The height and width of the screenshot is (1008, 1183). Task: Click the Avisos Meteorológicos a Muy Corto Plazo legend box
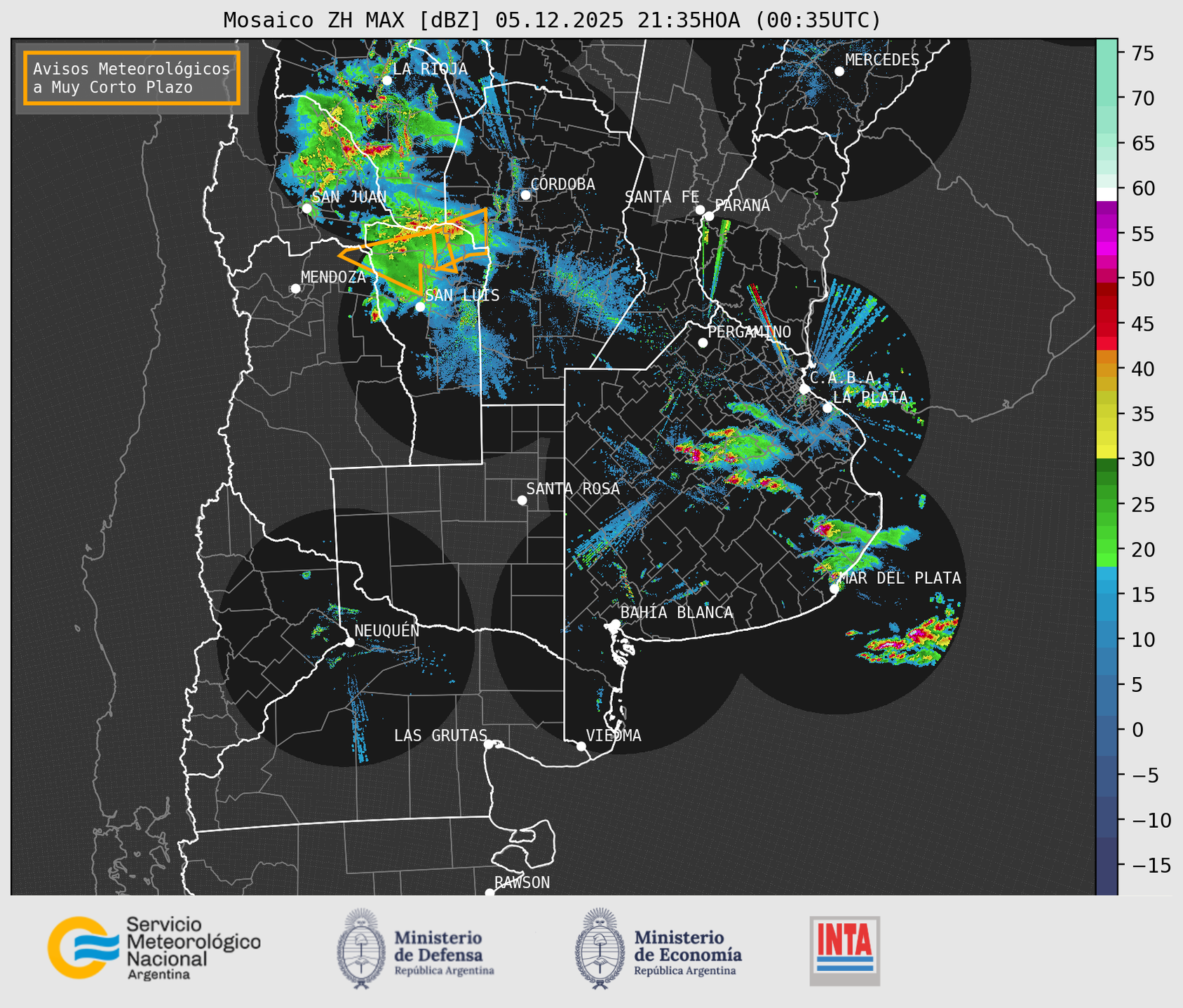point(132,78)
